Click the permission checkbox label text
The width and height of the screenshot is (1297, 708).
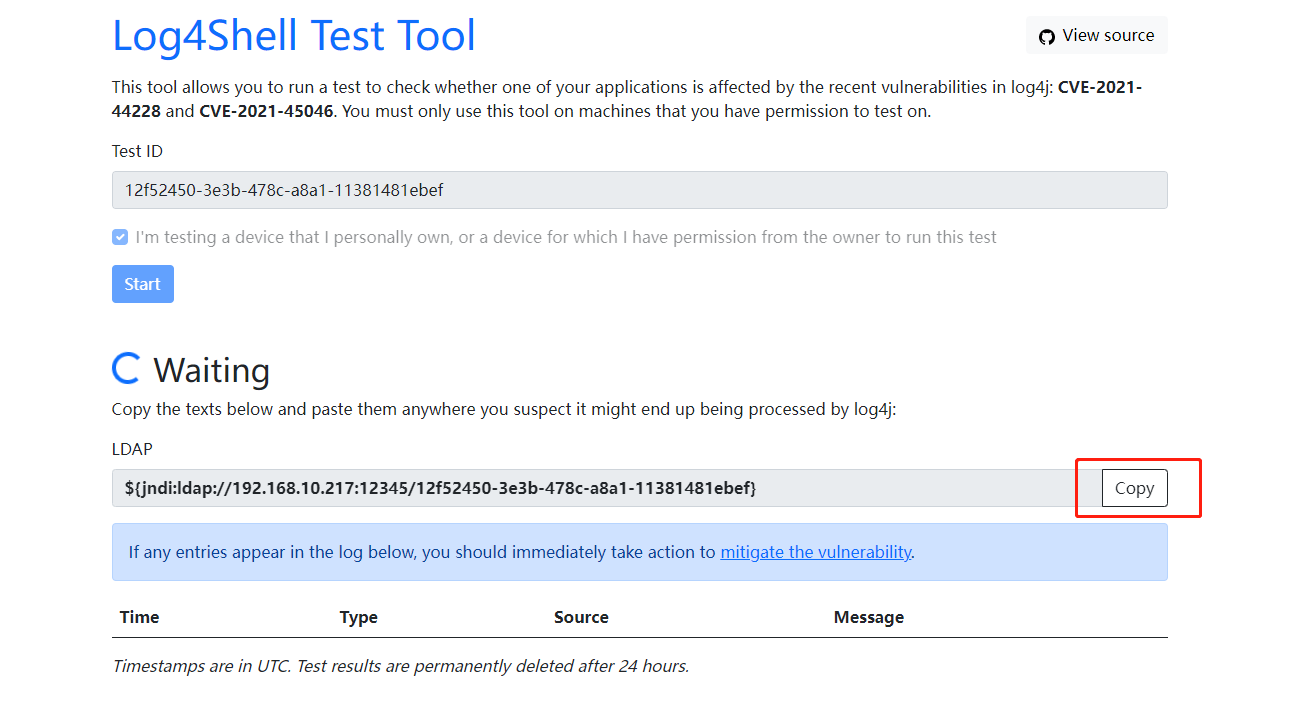[566, 237]
